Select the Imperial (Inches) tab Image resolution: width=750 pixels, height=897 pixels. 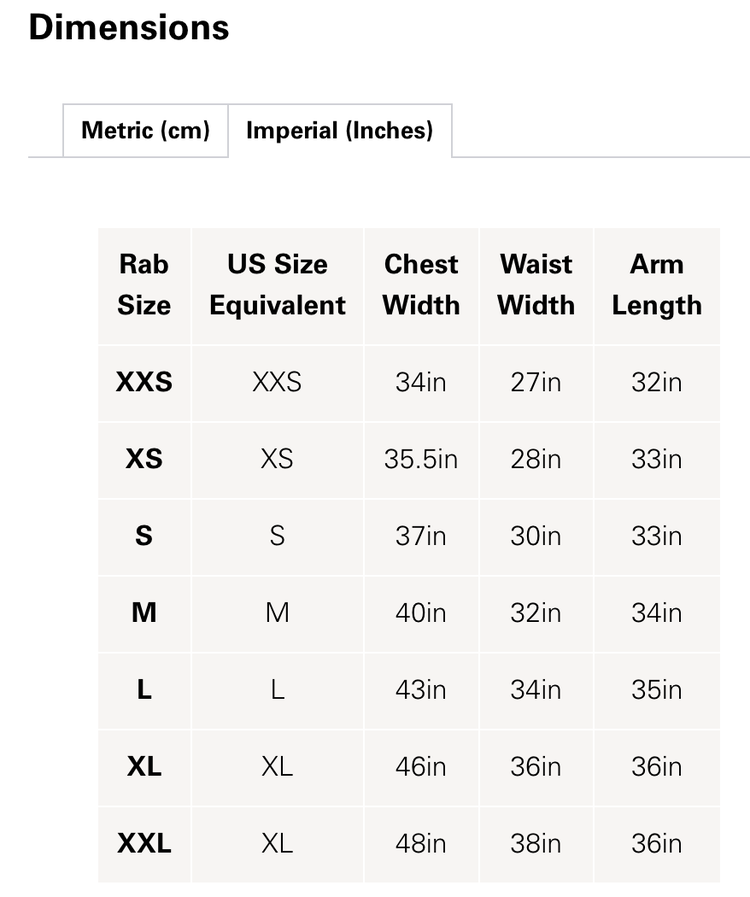339,131
